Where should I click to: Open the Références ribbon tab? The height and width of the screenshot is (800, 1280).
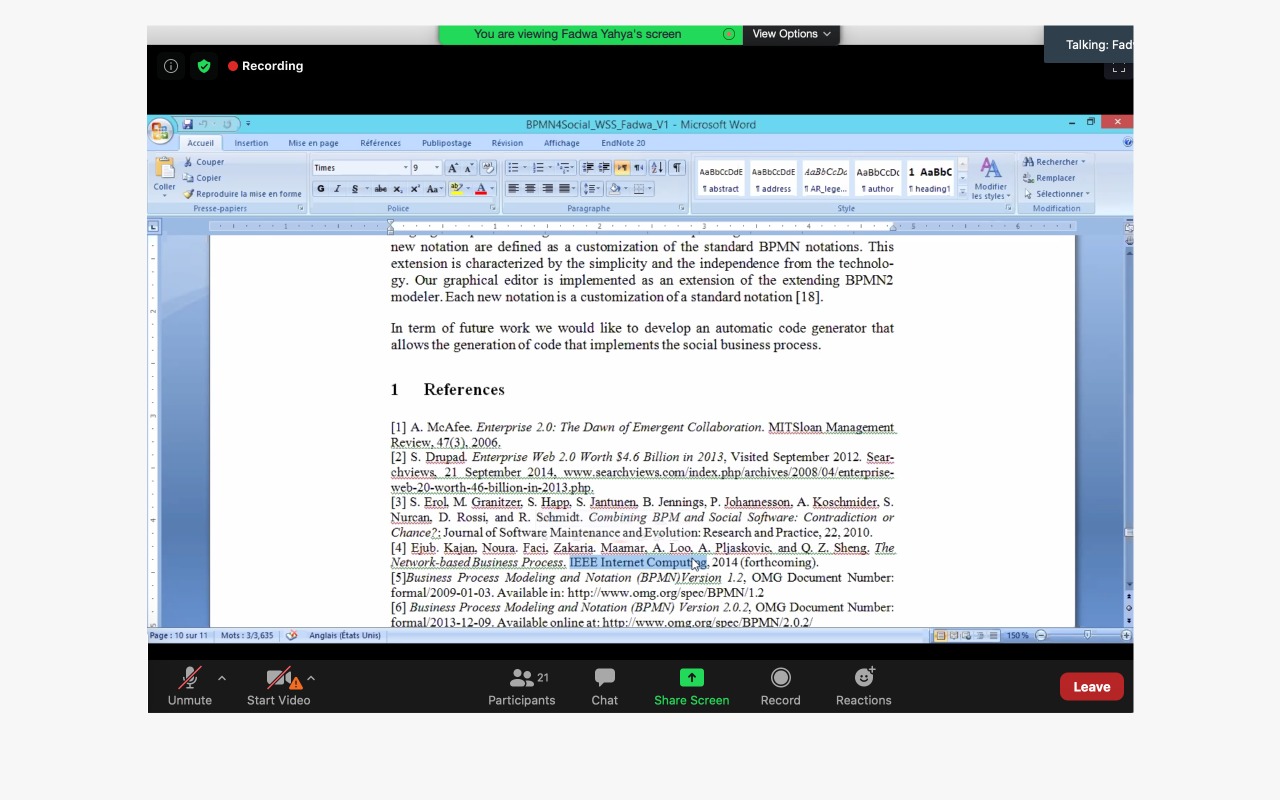[x=380, y=143]
